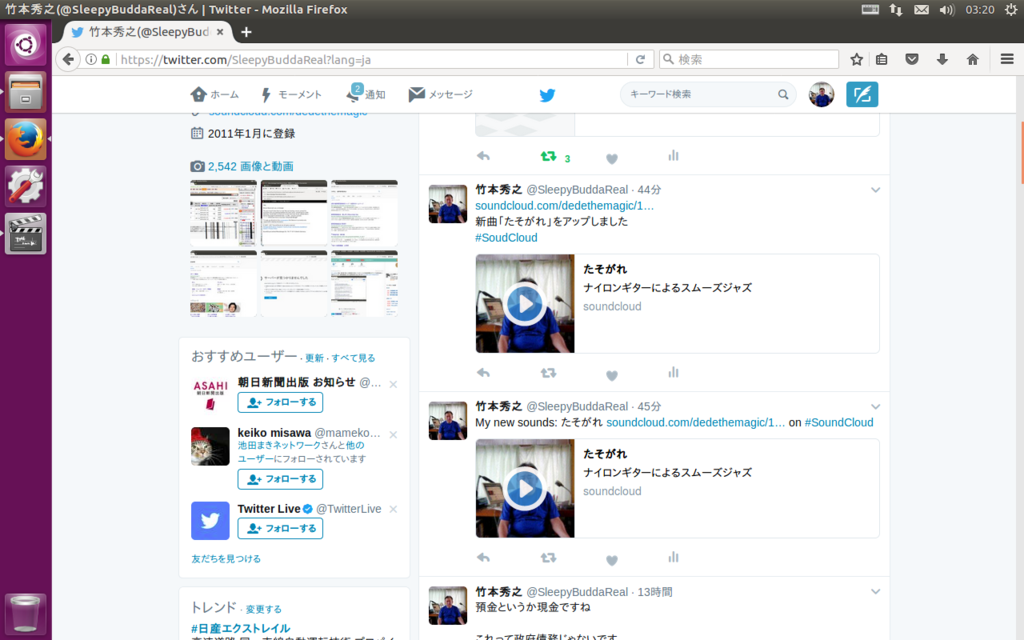
Task: Click 友だちを見つける link
Action: [226, 558]
